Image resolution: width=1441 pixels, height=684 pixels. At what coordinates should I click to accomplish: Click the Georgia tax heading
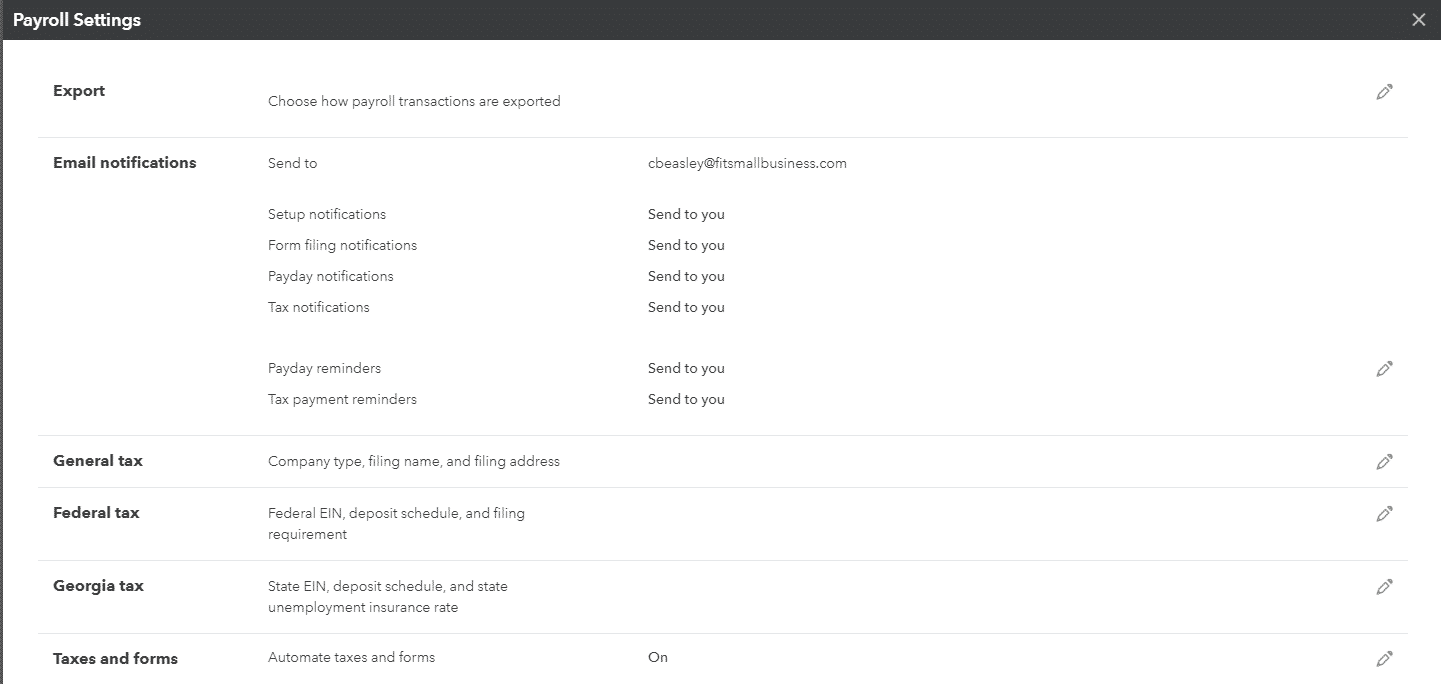pos(98,586)
